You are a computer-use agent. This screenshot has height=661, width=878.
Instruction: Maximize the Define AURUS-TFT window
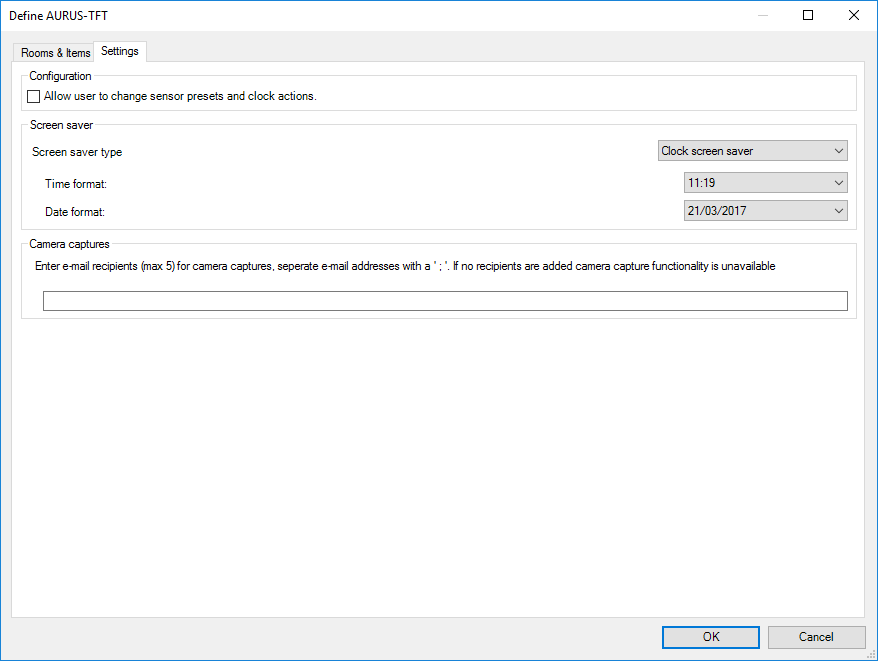point(808,15)
